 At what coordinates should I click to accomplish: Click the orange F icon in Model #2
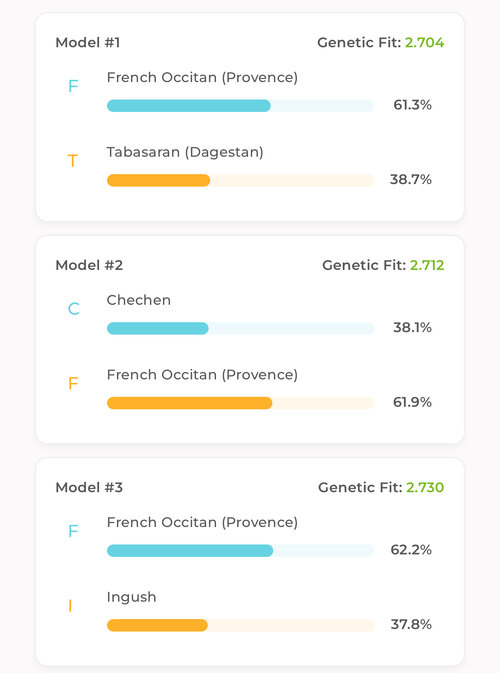73,383
